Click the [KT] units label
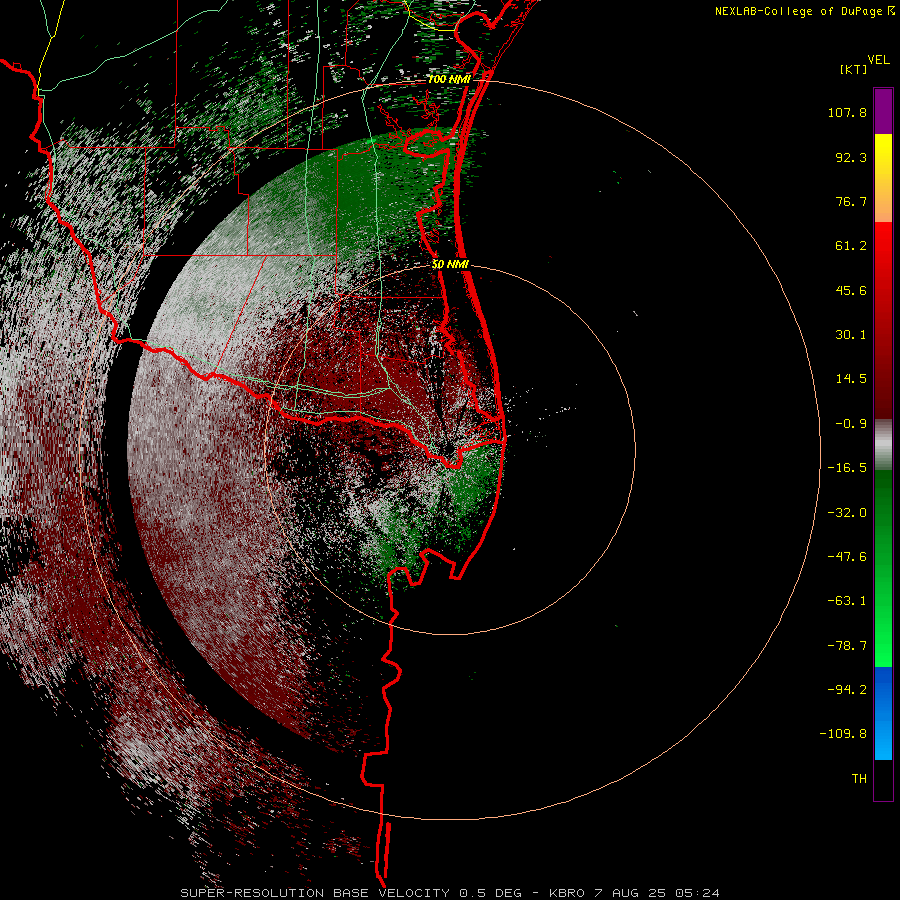Viewport: 900px width, 900px height. tap(853, 69)
